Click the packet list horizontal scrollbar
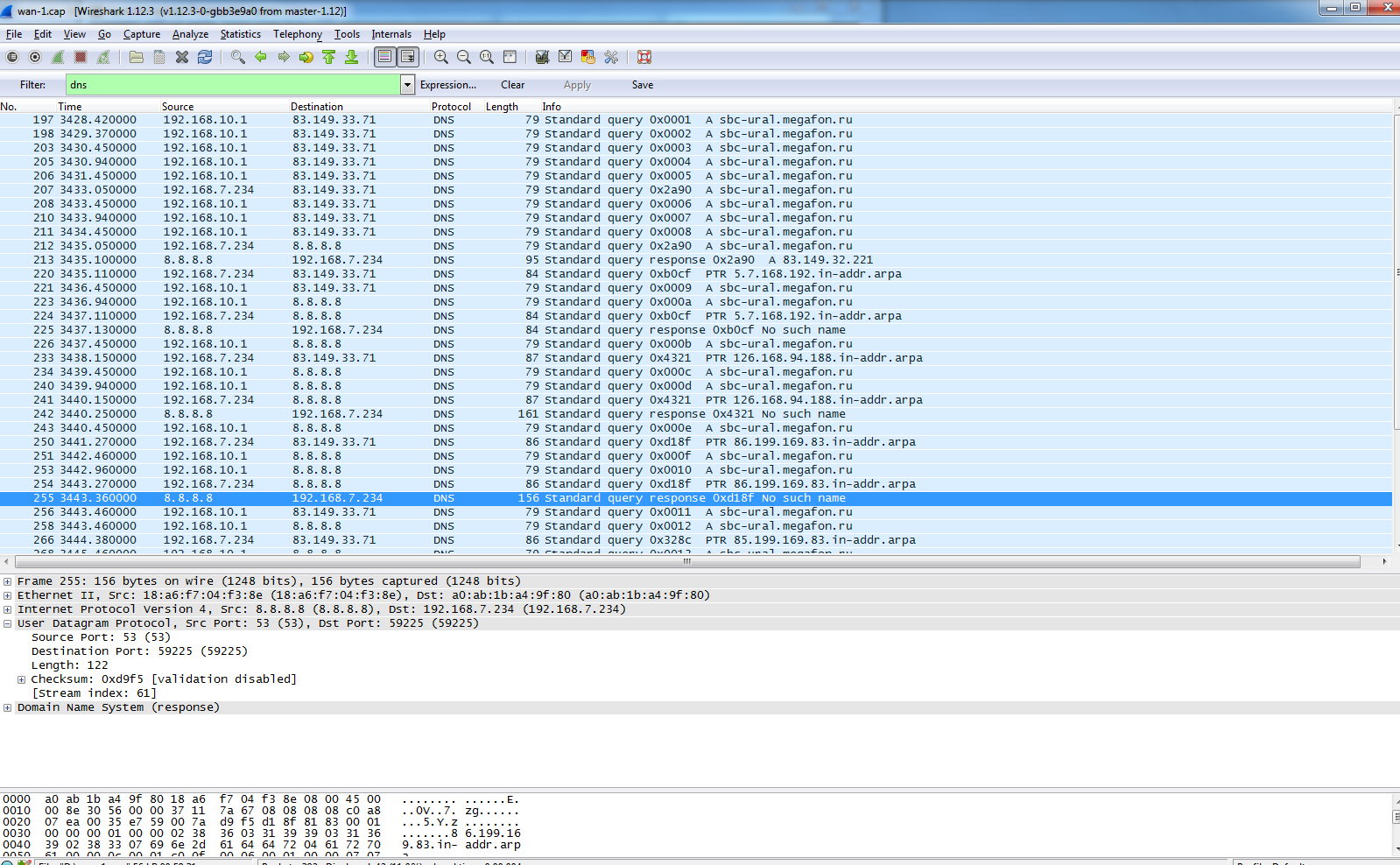This screenshot has height=865, width=1400. tap(687, 561)
